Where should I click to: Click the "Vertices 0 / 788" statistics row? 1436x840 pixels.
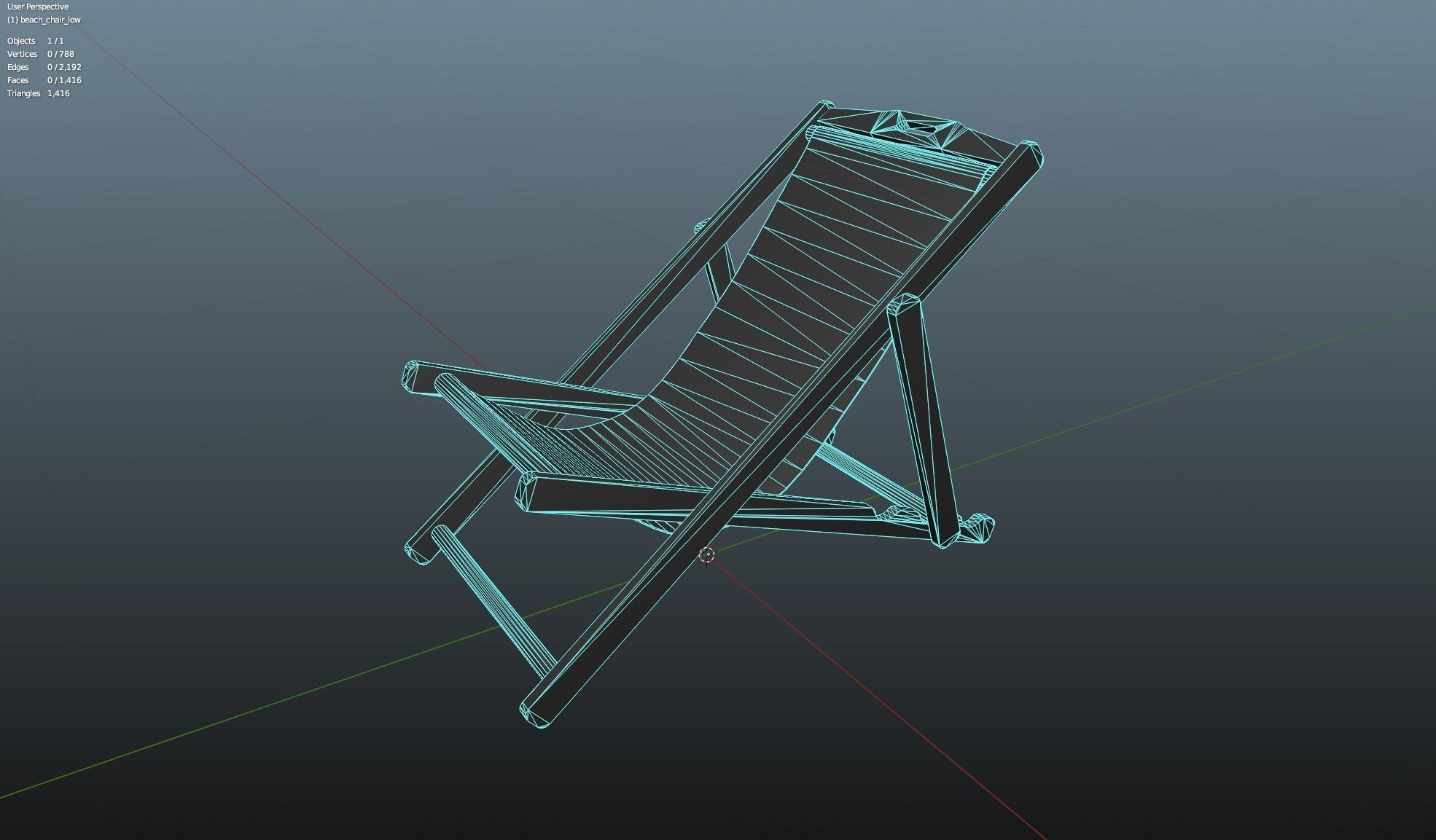pos(41,54)
